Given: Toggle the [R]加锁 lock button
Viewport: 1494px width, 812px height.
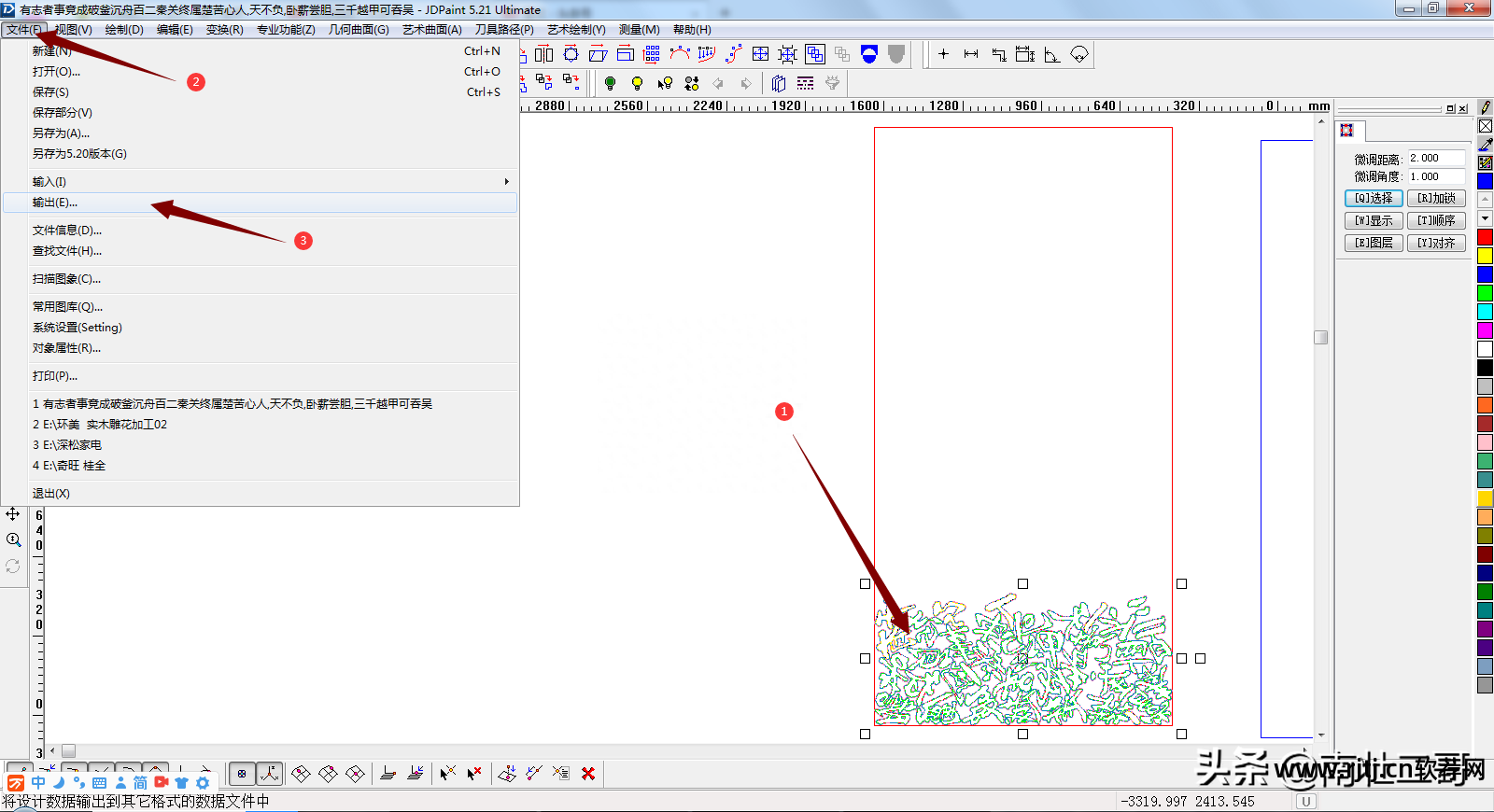Looking at the screenshot, I should tap(1436, 198).
